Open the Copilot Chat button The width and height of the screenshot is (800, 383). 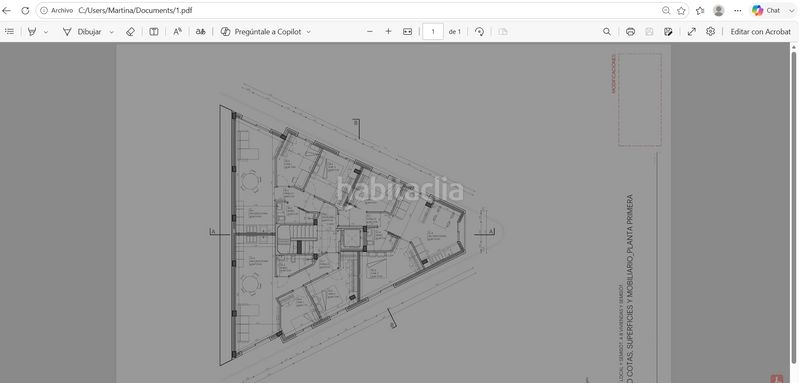767,10
